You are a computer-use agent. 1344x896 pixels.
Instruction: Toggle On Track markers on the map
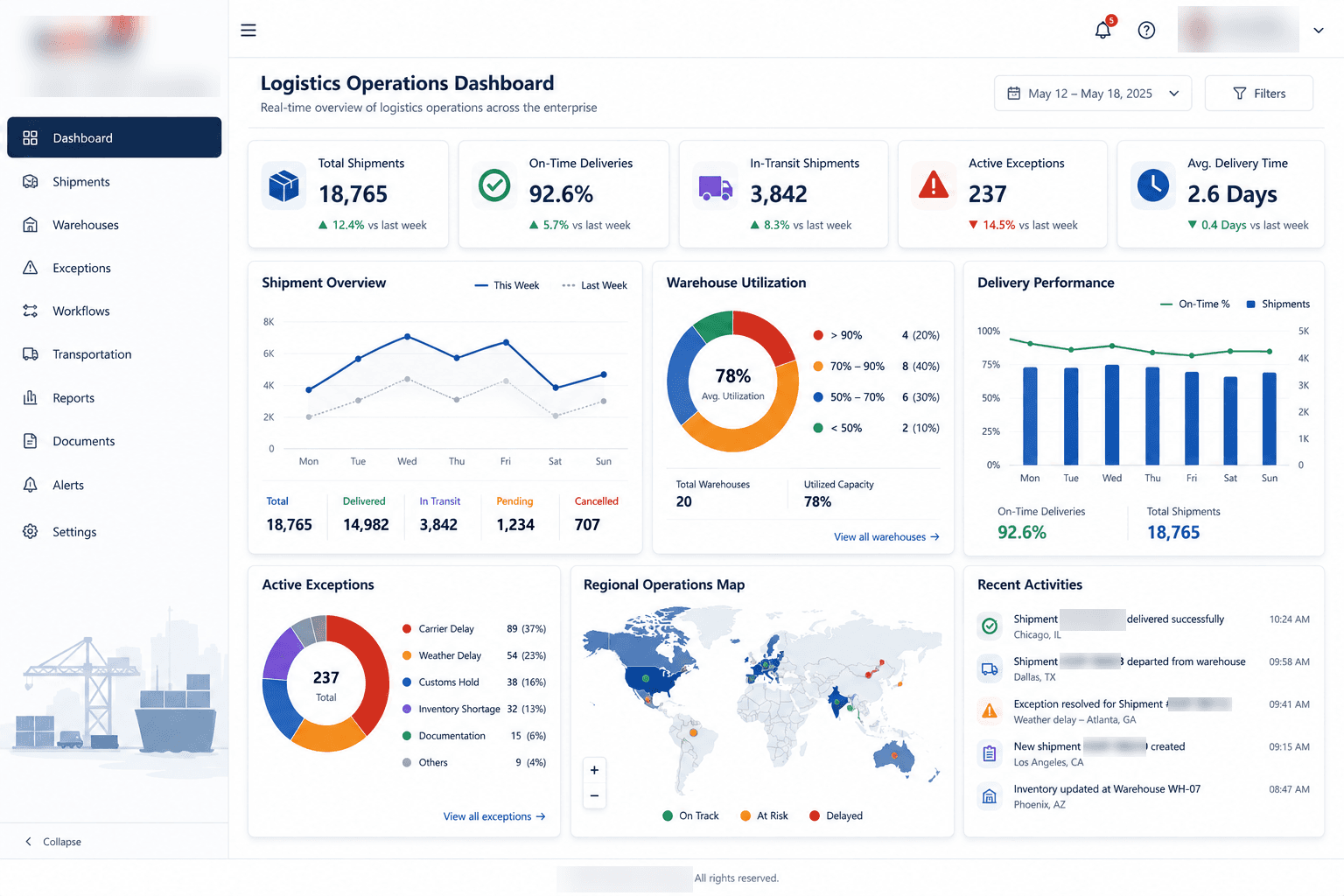691,815
